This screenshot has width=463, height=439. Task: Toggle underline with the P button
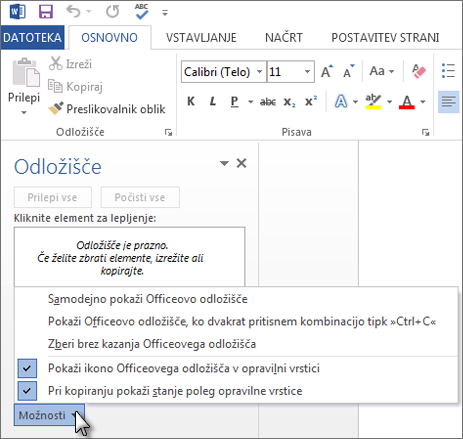235,101
